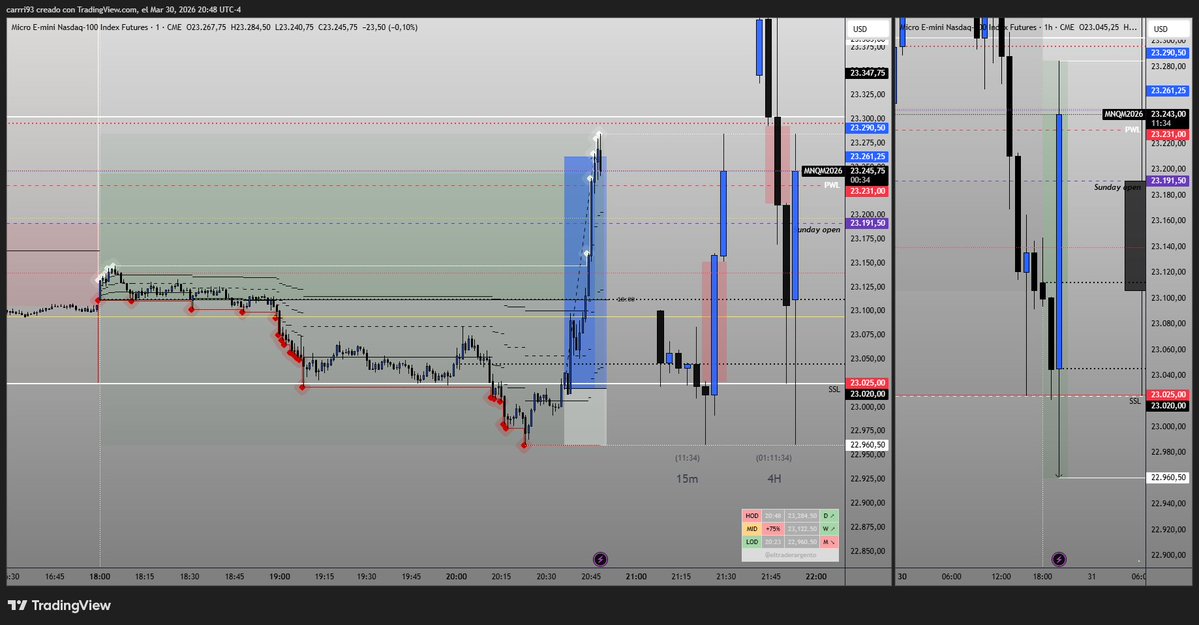Open the USD currency selector on the 1h chart
The image size is (1199, 625).
point(1168,29)
